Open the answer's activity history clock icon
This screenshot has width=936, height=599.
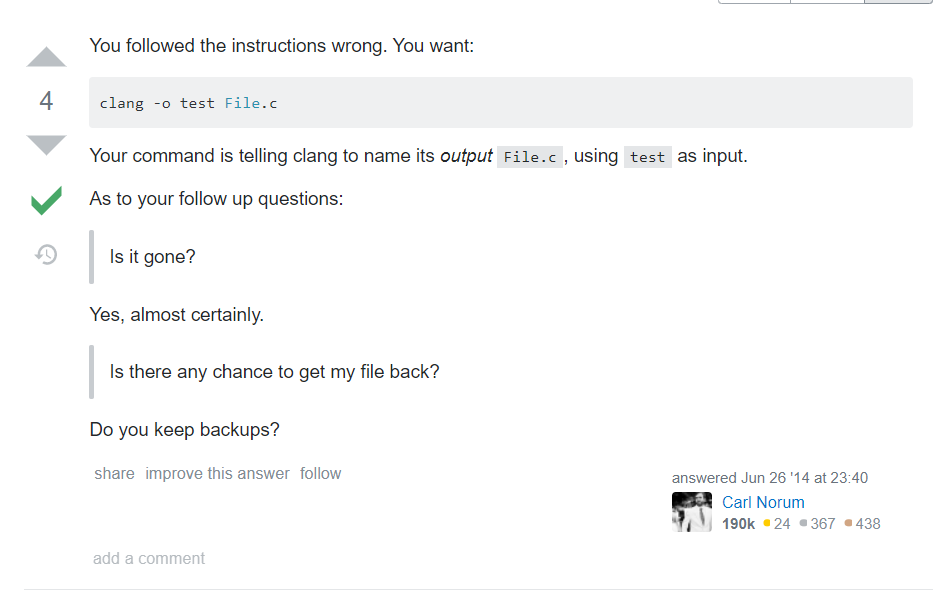tap(46, 254)
